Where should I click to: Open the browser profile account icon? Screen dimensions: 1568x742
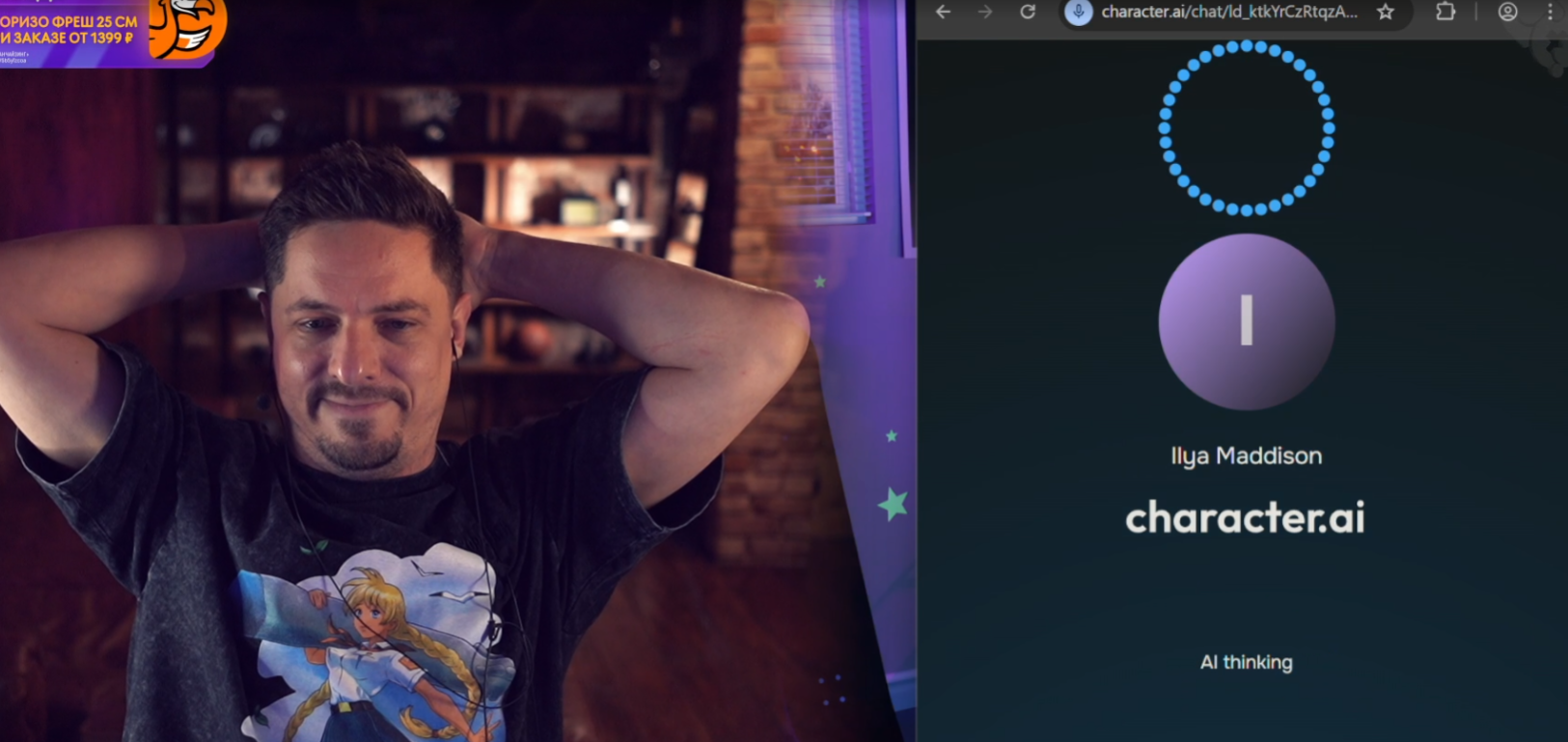point(1507,12)
